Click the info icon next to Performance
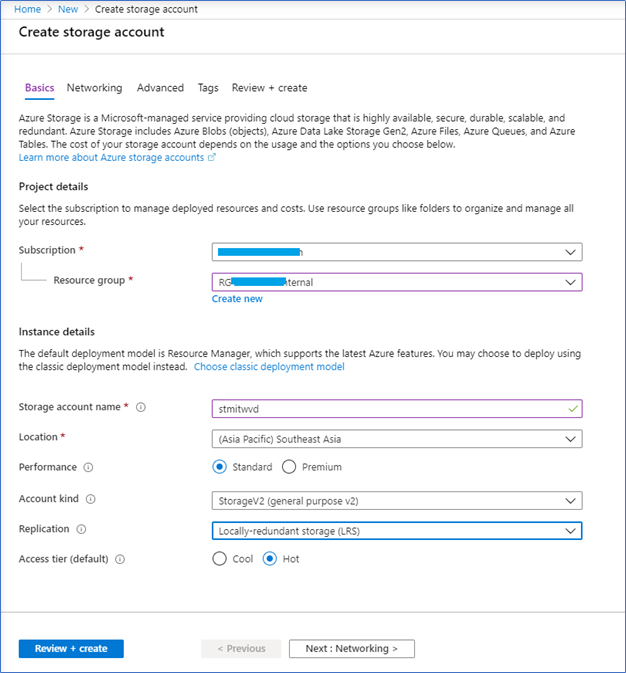 (x=88, y=467)
